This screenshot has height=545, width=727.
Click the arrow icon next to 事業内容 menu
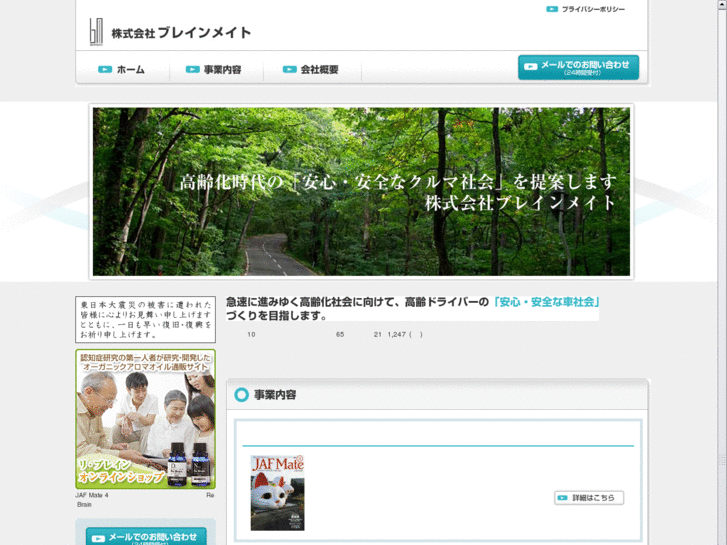192,70
